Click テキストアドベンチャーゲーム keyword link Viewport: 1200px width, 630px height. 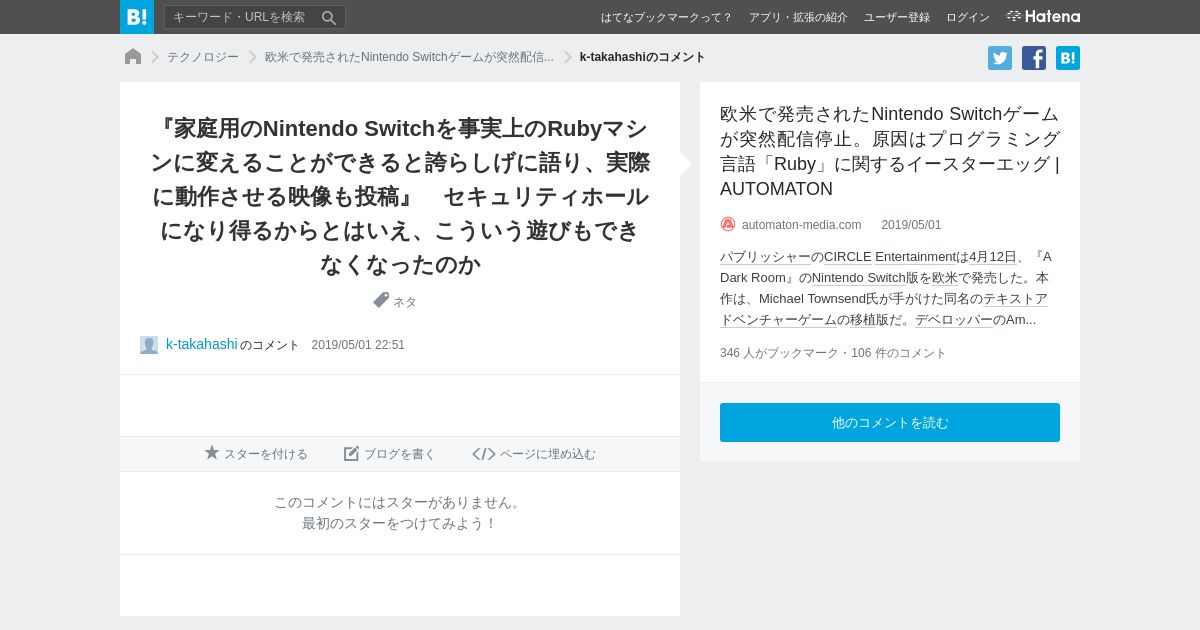pos(884,309)
